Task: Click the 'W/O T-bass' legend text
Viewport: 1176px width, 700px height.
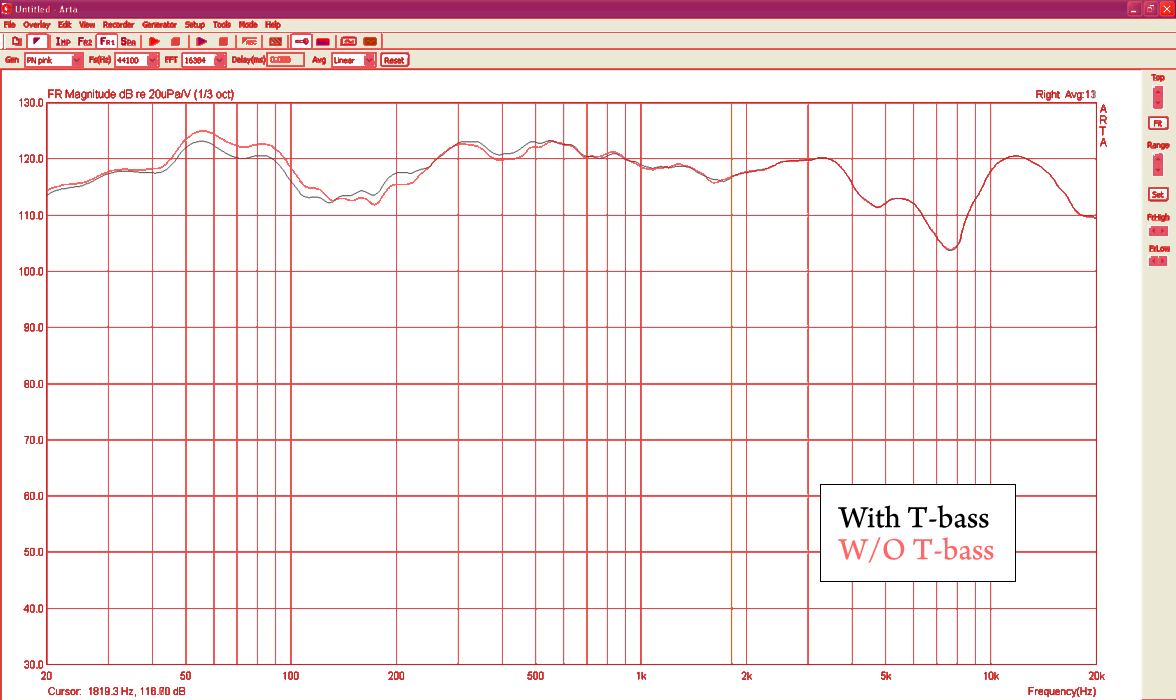Action: coord(916,550)
